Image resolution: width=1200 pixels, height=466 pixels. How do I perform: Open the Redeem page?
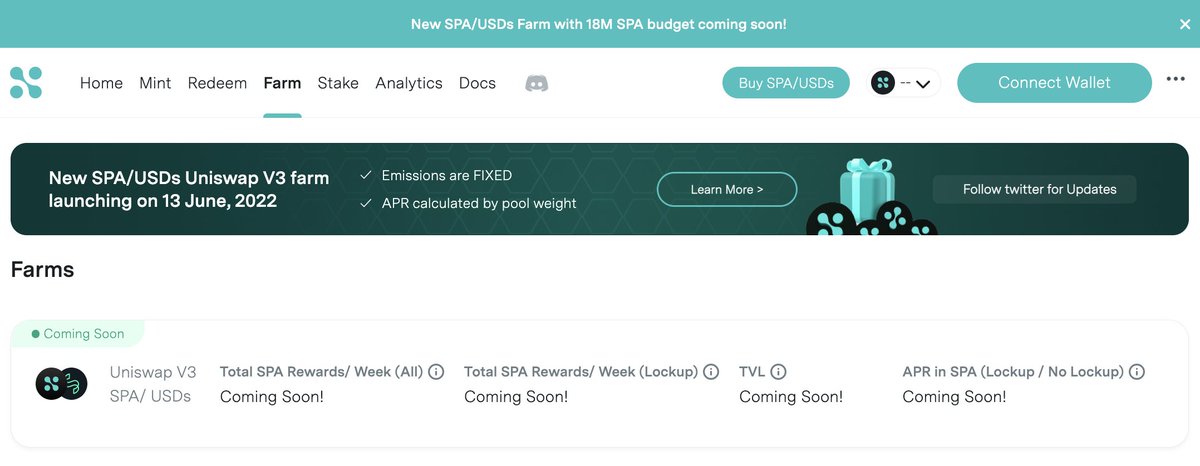click(217, 83)
